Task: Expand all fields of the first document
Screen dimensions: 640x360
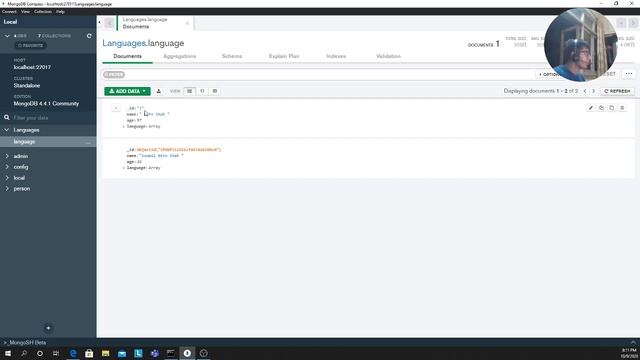Action: point(116,108)
